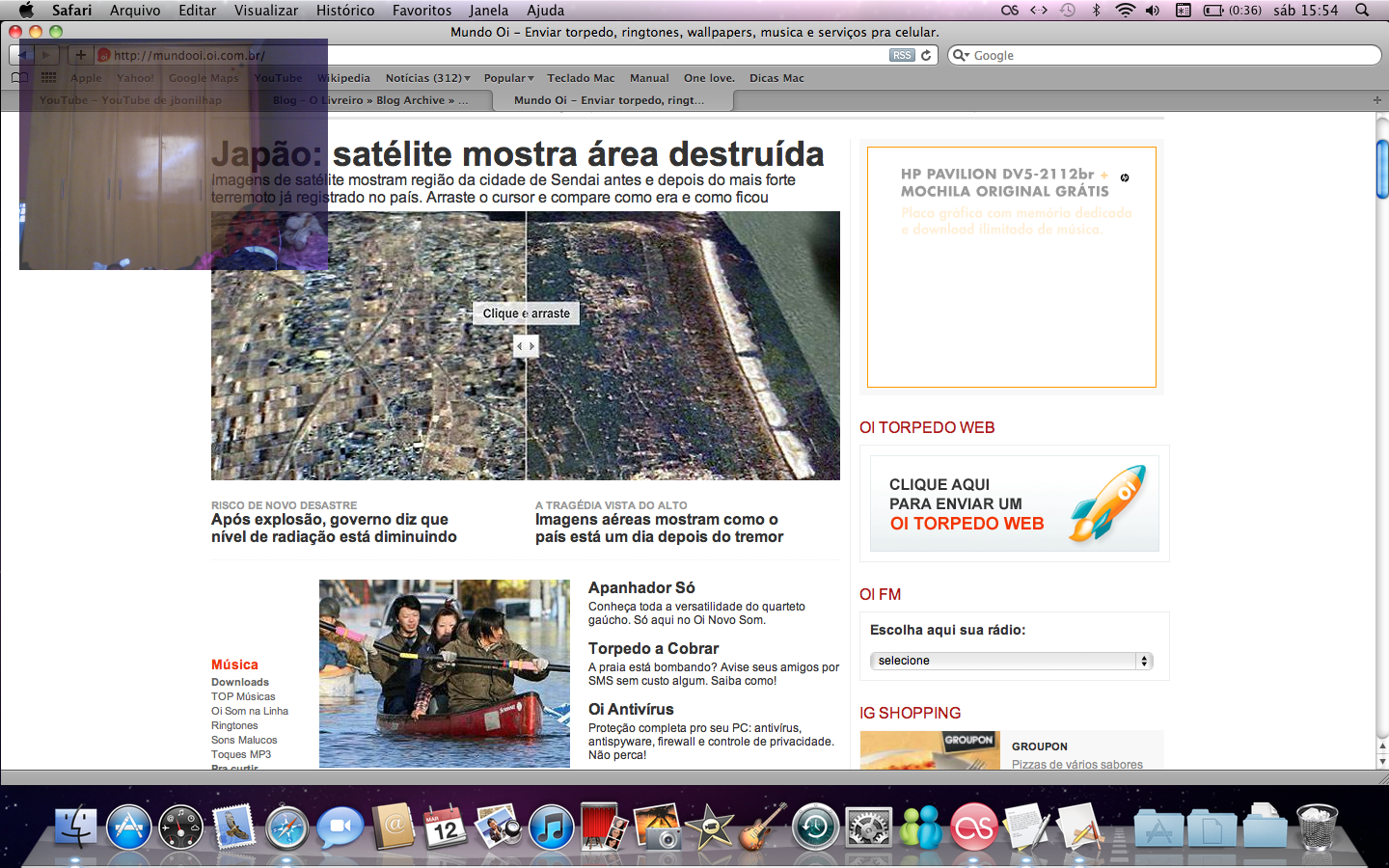1389x868 pixels.
Task: Open the Favoritos menu
Action: pyautogui.click(x=422, y=10)
